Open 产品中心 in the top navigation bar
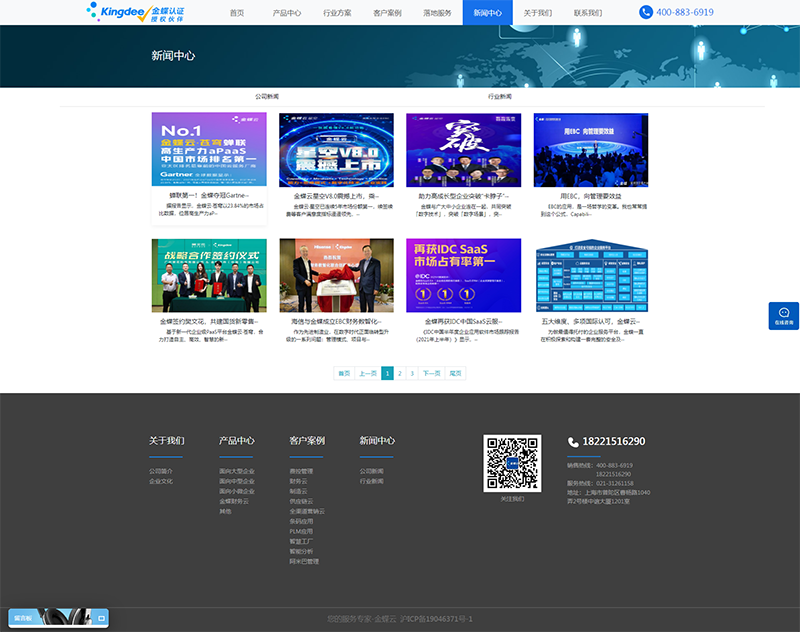The height and width of the screenshot is (632, 800). click(287, 13)
